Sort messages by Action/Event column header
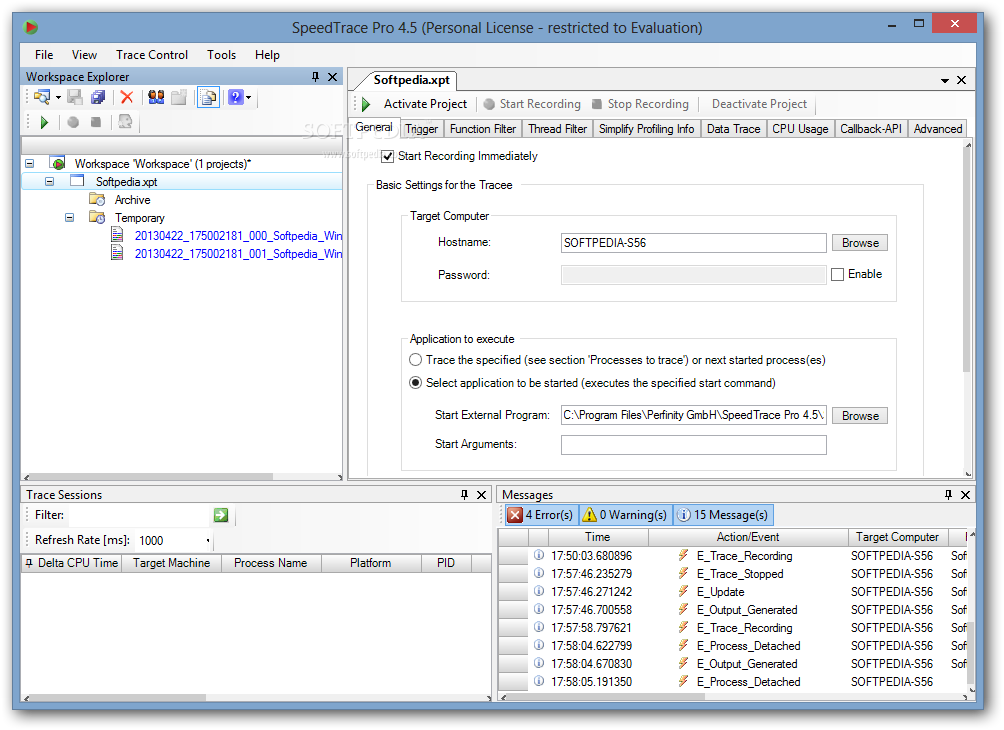1004x730 pixels. [747, 537]
